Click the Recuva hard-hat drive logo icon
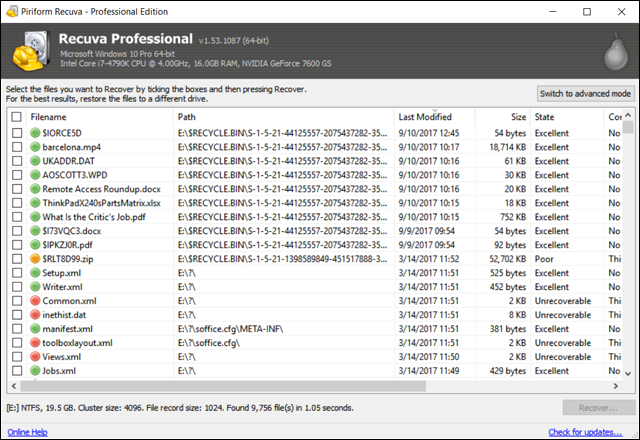 [x=31, y=51]
